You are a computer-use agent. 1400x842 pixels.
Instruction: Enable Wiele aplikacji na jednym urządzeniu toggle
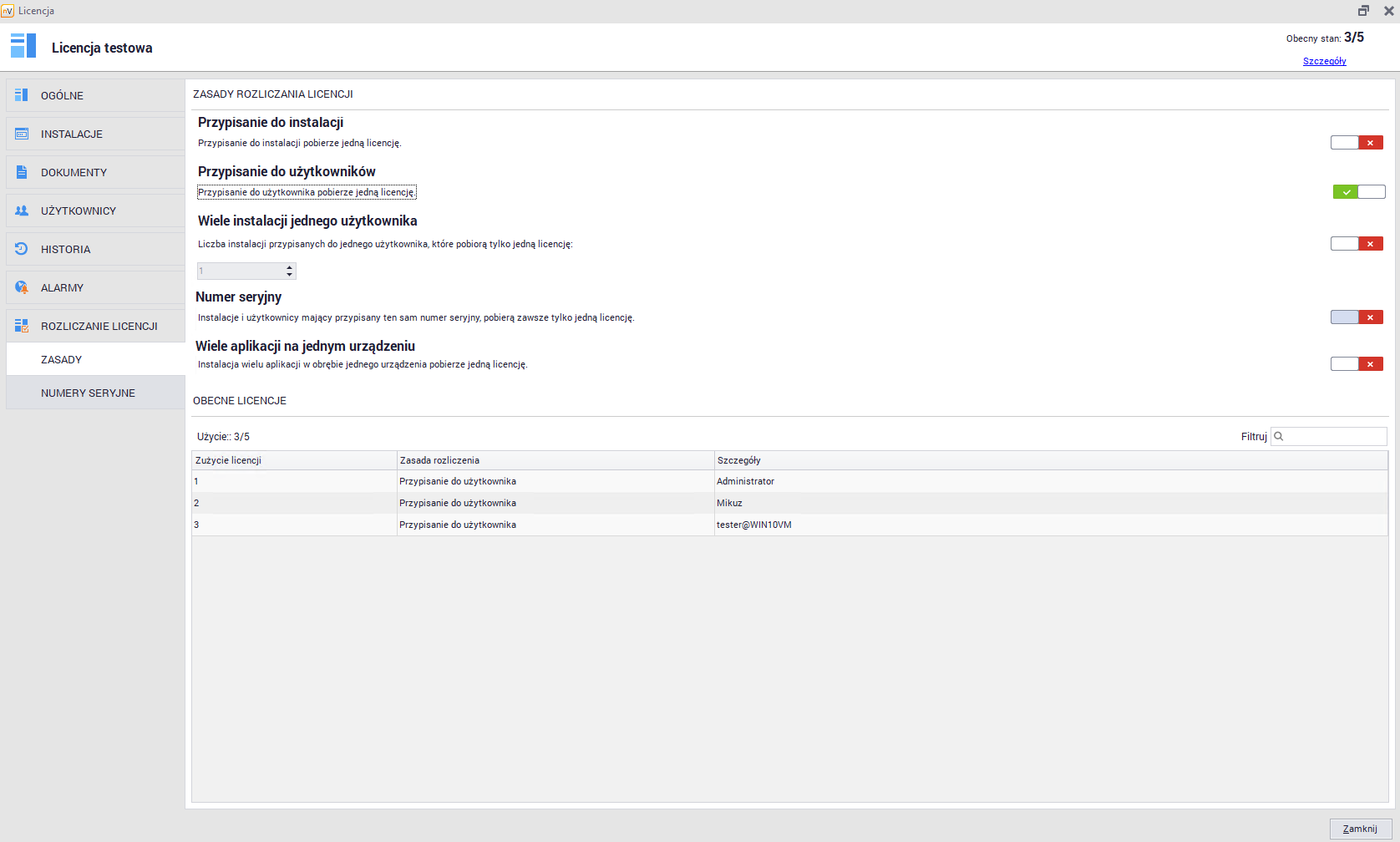click(1357, 364)
